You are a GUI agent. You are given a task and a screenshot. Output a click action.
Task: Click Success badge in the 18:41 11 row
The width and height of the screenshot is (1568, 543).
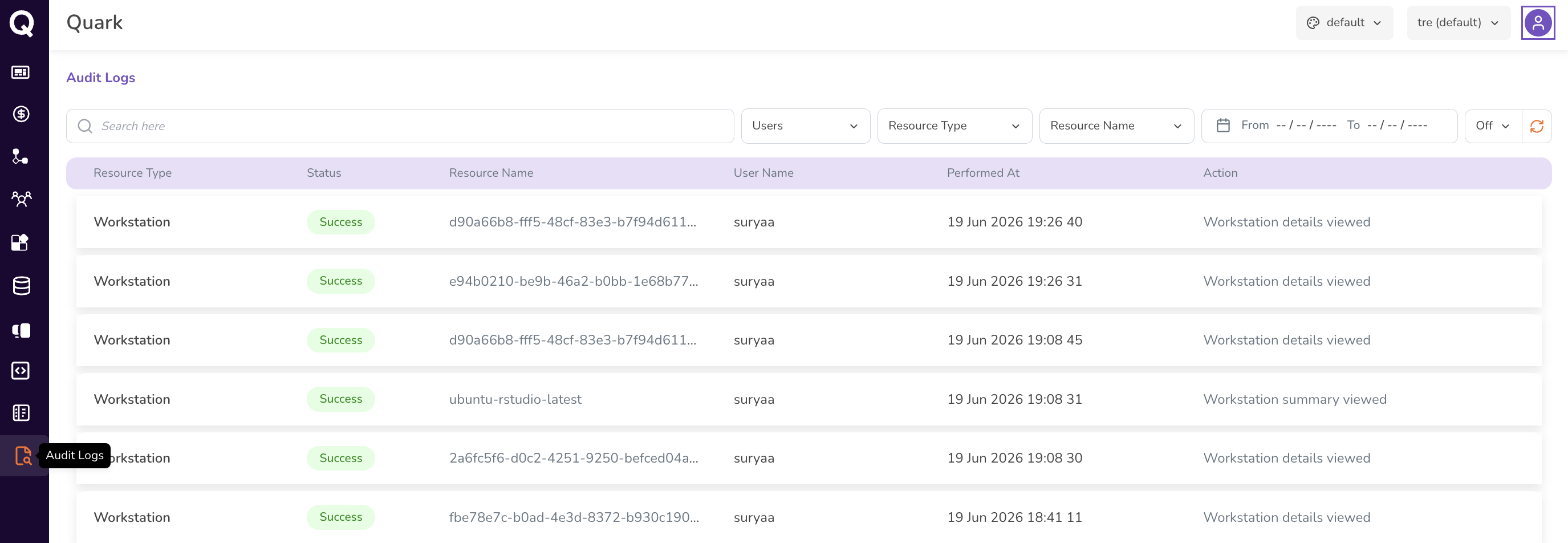pyautogui.click(x=341, y=517)
